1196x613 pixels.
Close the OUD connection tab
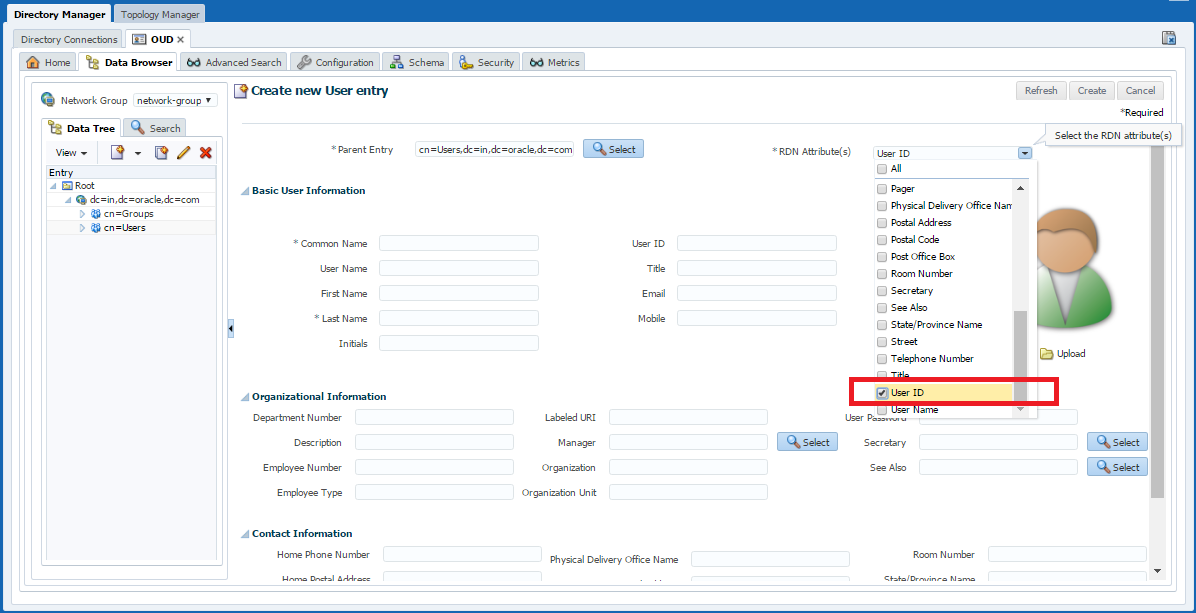[x=181, y=40]
